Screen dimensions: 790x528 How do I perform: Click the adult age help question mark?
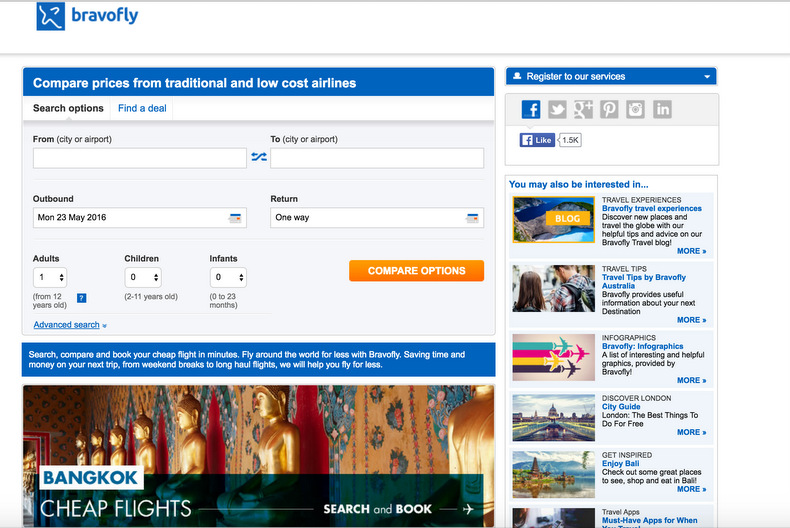click(82, 298)
